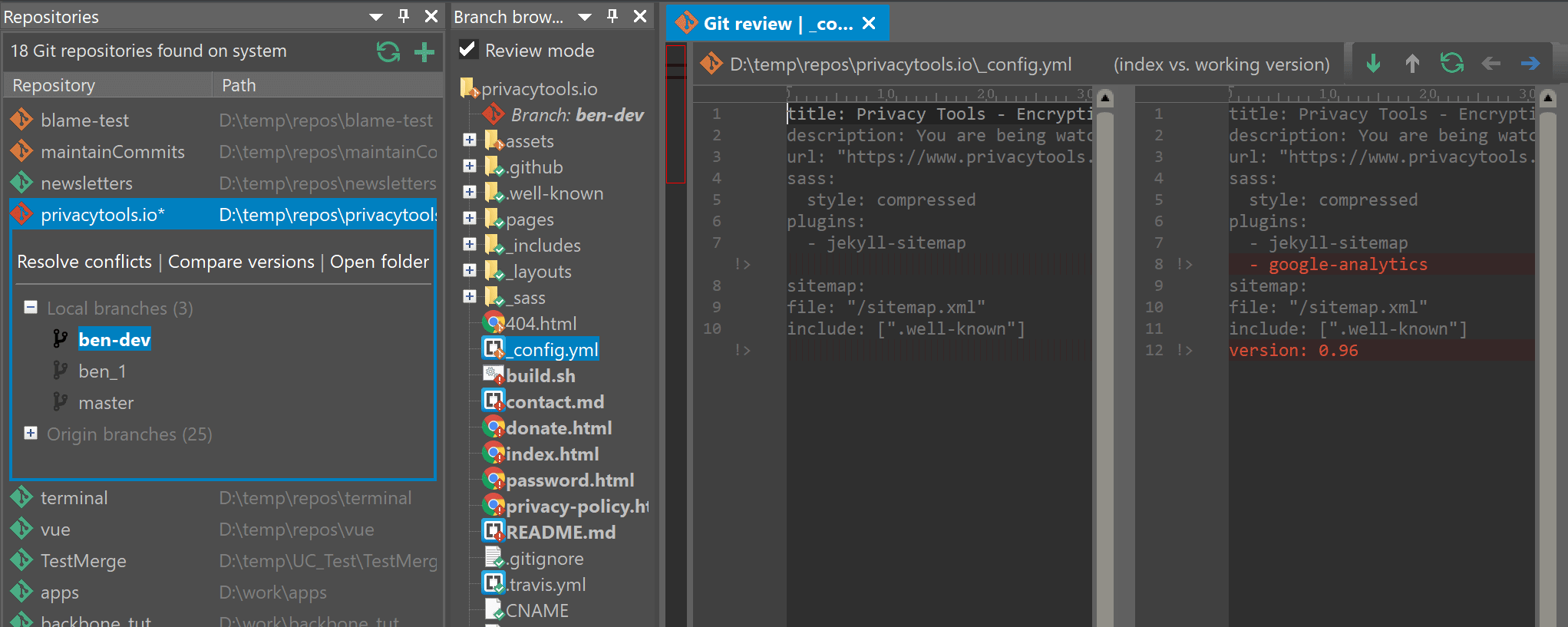Click the blue right arrow icon
This screenshot has height=627, width=1568.
pyautogui.click(x=1530, y=64)
